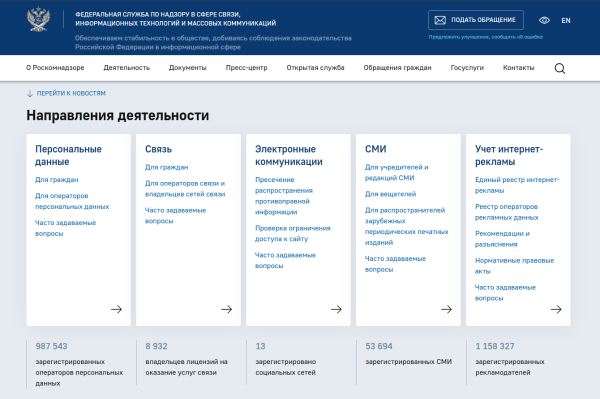The height and width of the screenshot is (399, 600).
Task: Click down arrow icon beside ПЕРЕЙТИ К НОВОСТЯМ
Action: pyautogui.click(x=29, y=93)
